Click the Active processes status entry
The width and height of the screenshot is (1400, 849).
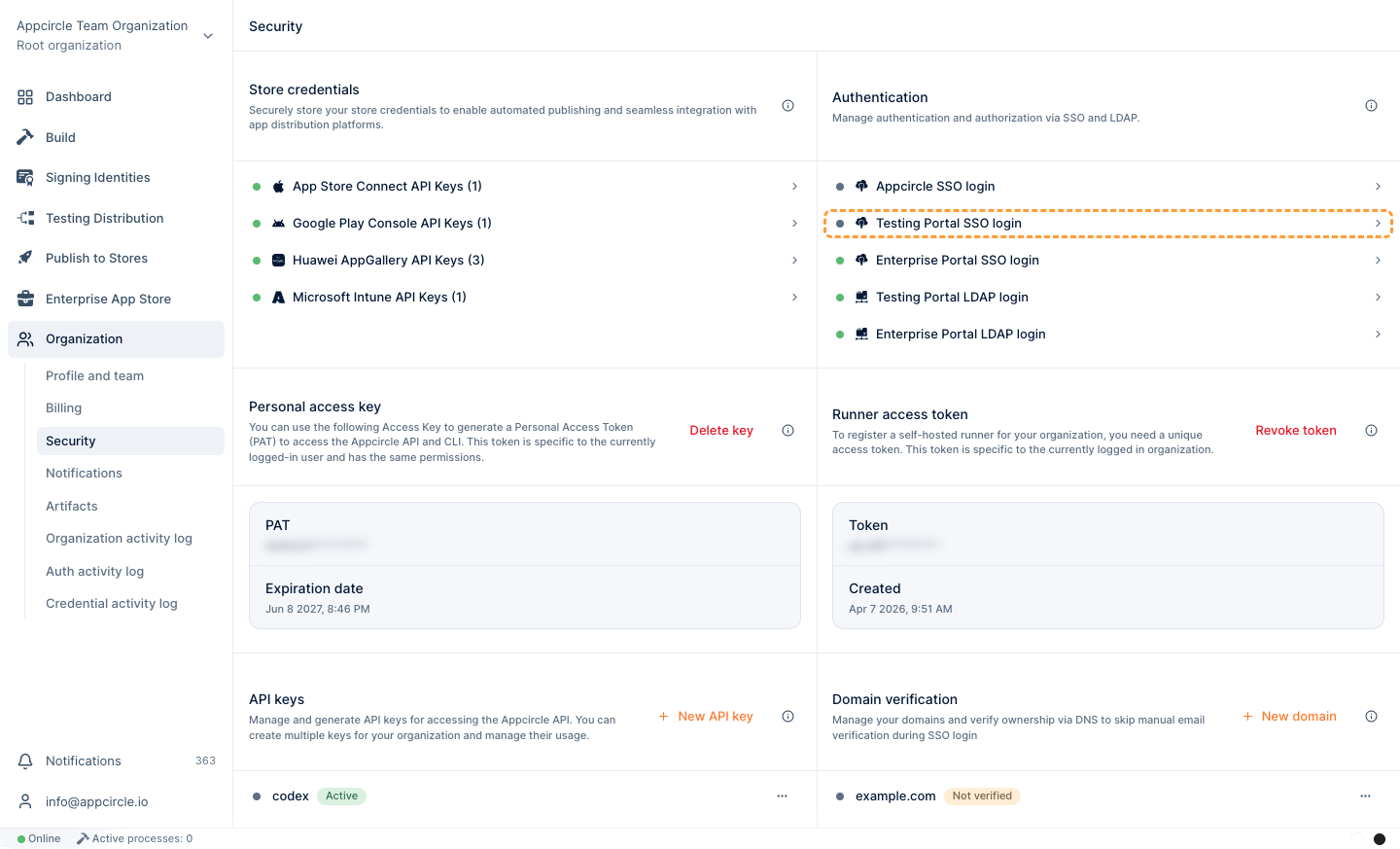click(x=134, y=839)
